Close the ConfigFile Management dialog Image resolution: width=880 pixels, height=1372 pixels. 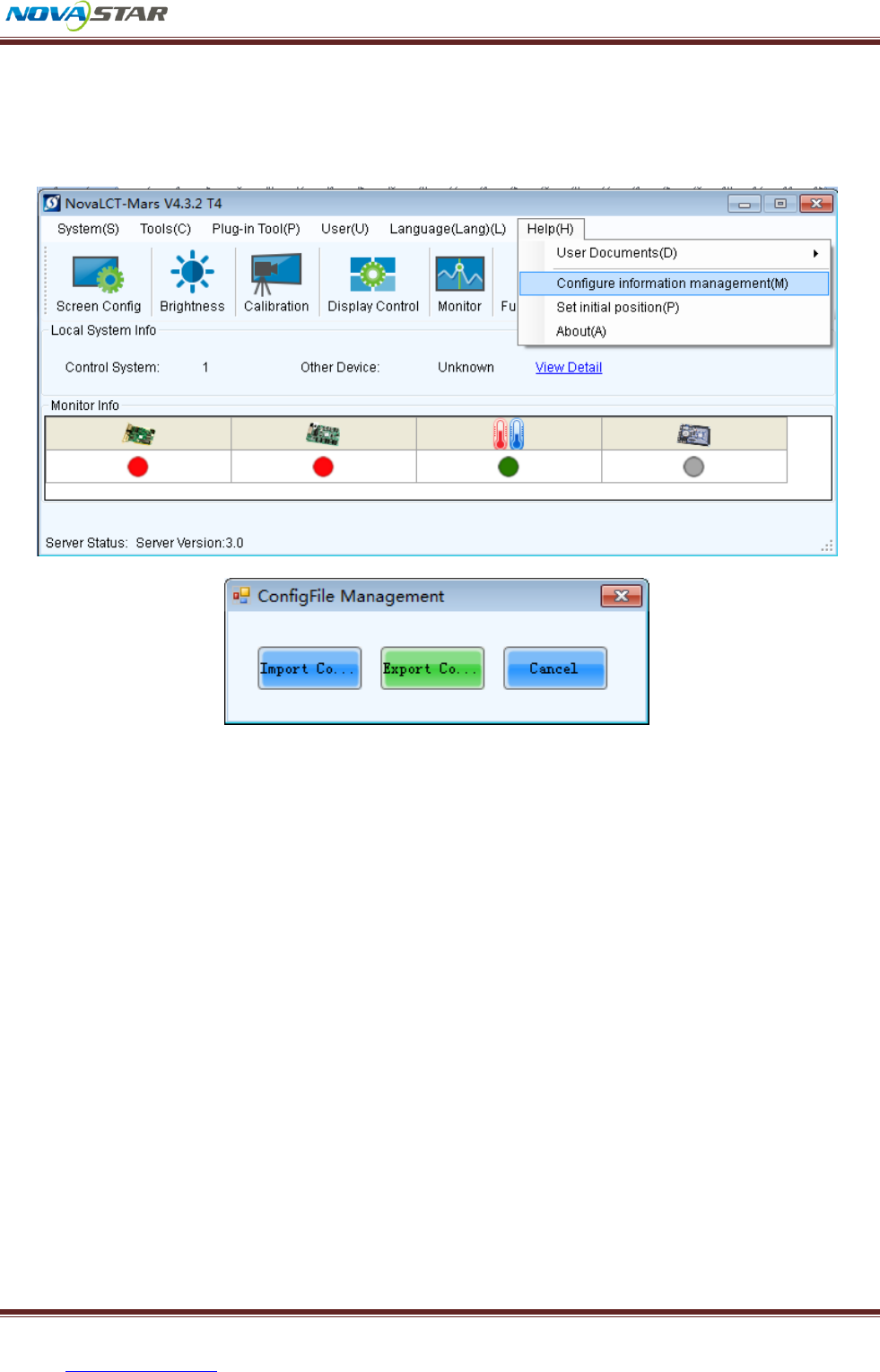[x=622, y=596]
